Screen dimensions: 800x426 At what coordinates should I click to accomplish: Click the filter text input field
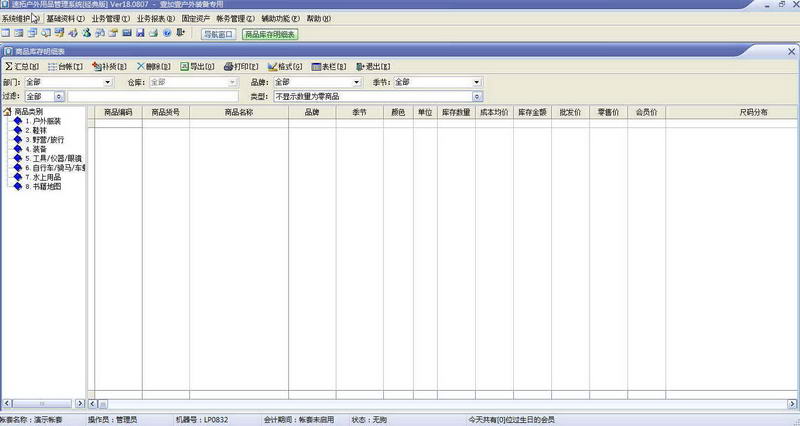153,96
